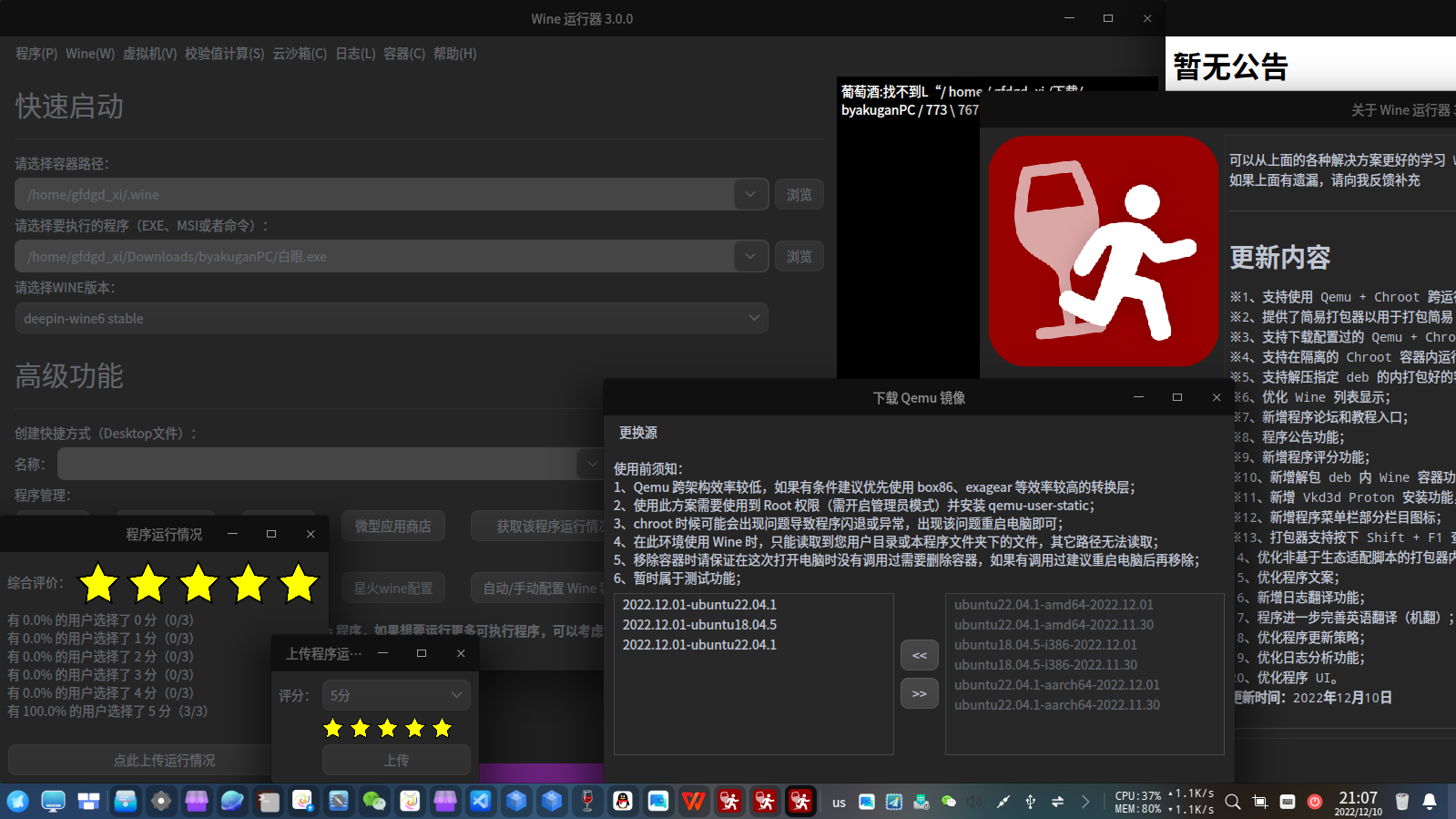Open the WPS Office taskbar icon
1456x819 pixels.
tap(694, 802)
